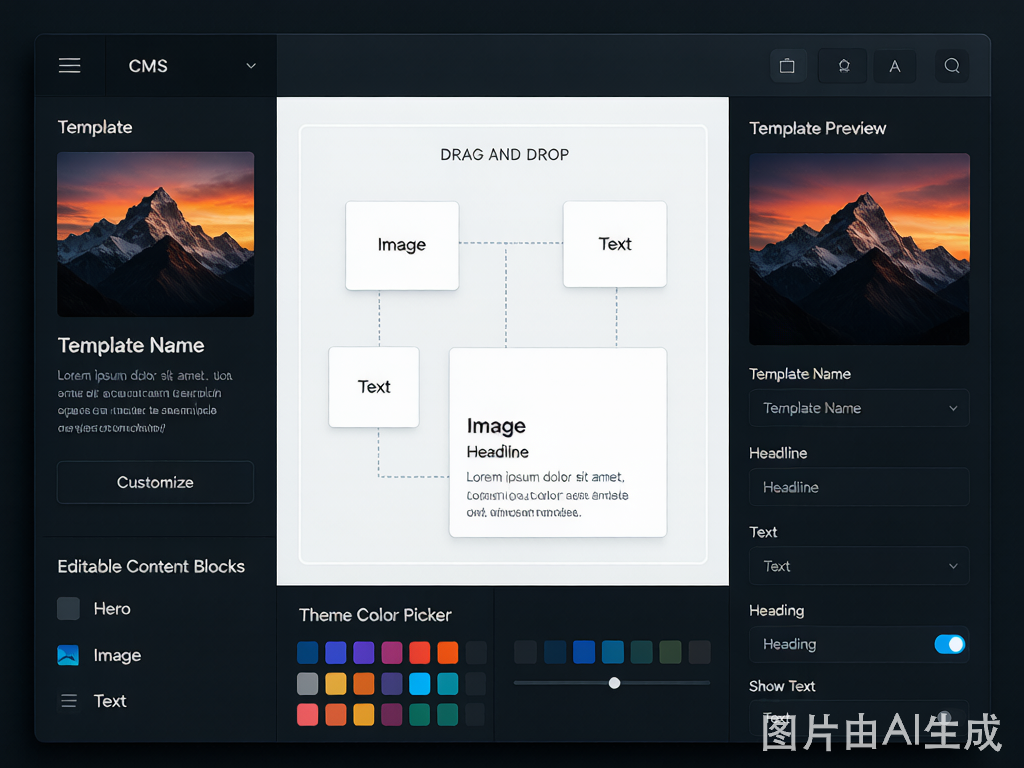This screenshot has height=768, width=1024.
Task: Select the Image block icon
Action: pyautogui.click(x=69, y=655)
